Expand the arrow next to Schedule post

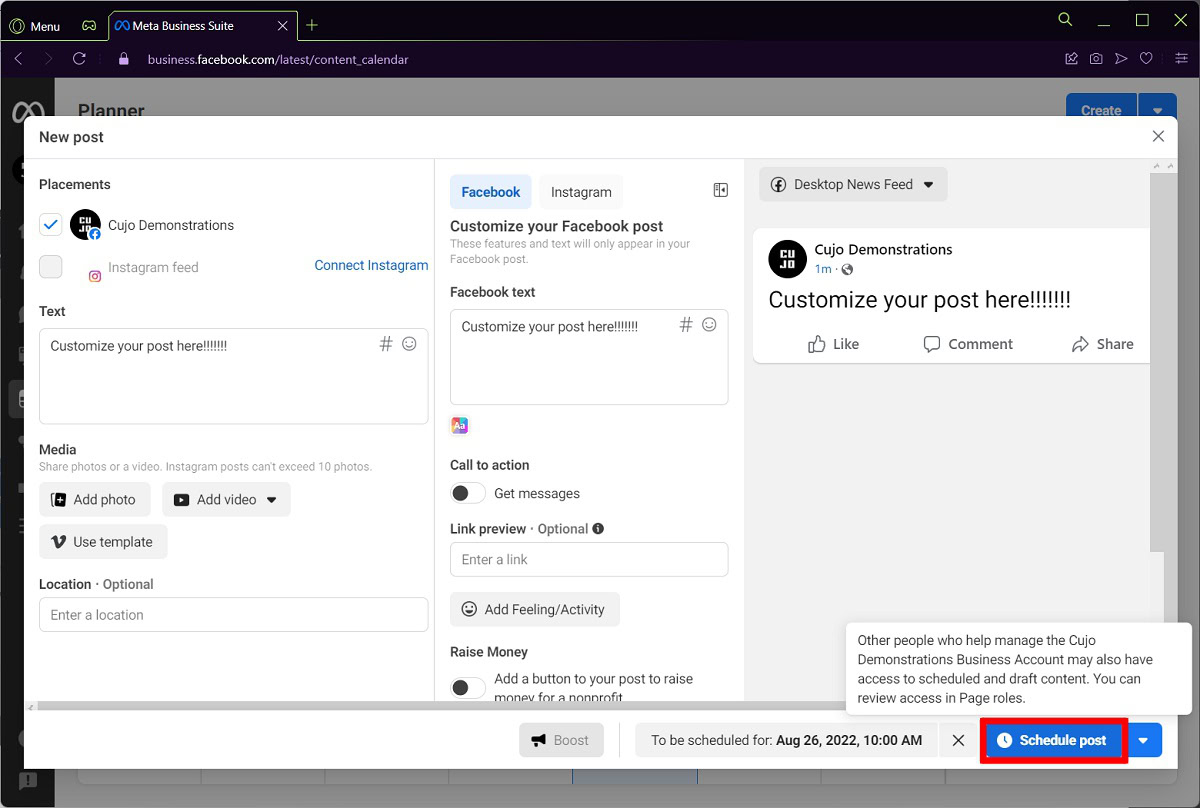1144,740
